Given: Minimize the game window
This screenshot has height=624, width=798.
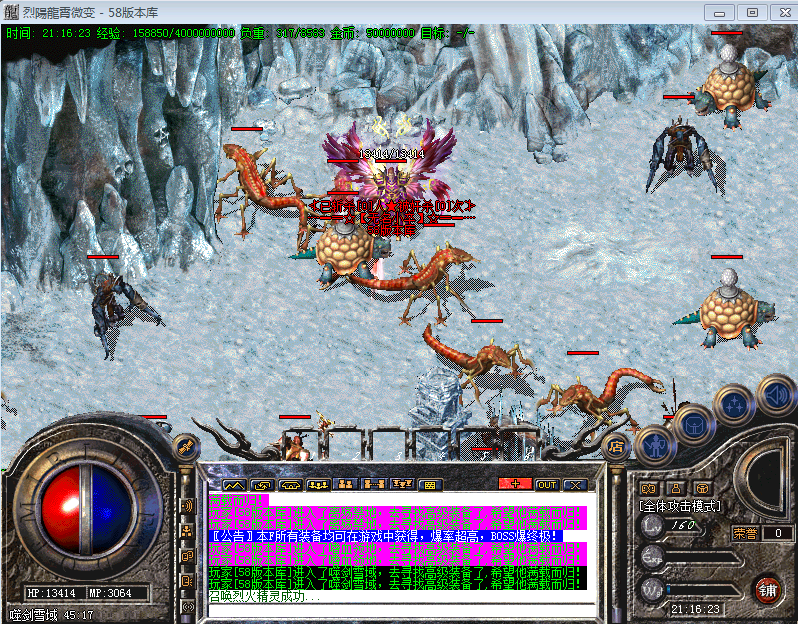Looking at the screenshot, I should [x=720, y=13].
